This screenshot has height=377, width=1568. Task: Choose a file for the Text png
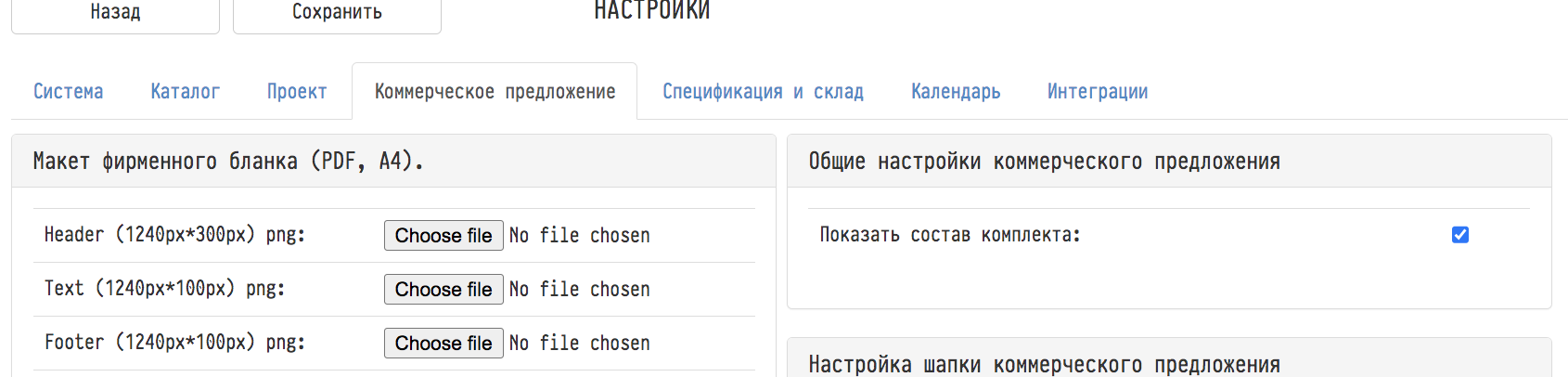tap(443, 290)
